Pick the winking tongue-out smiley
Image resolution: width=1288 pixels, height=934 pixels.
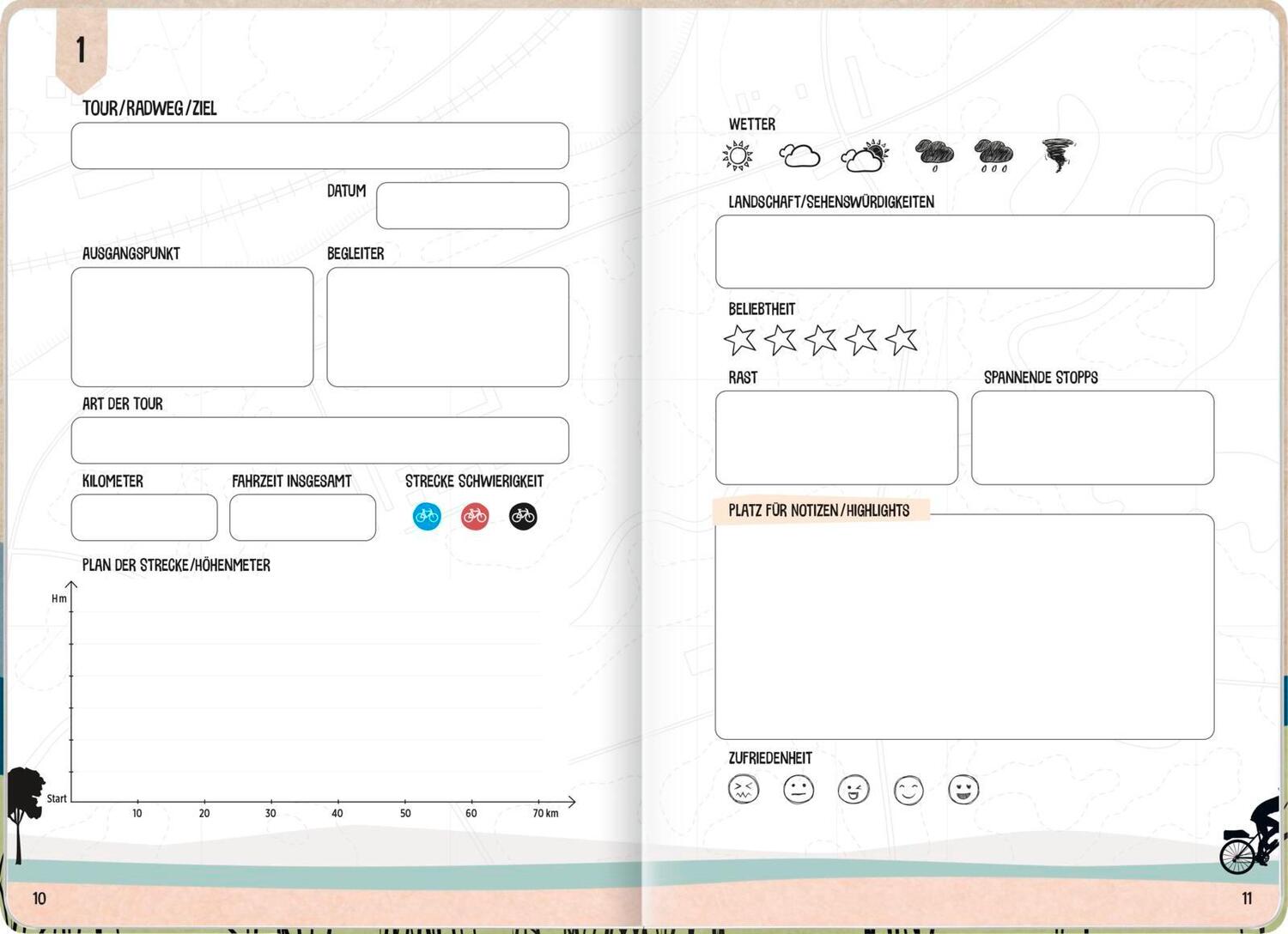click(854, 789)
